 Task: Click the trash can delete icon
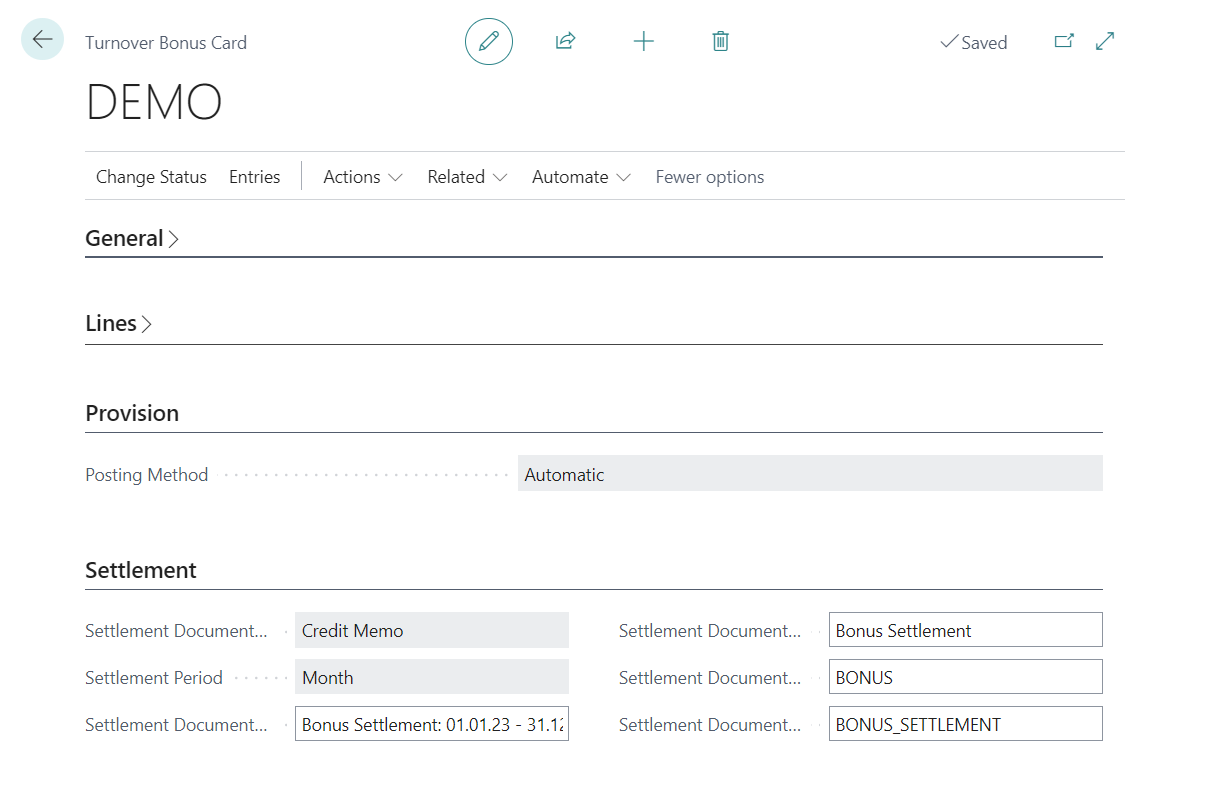click(720, 41)
